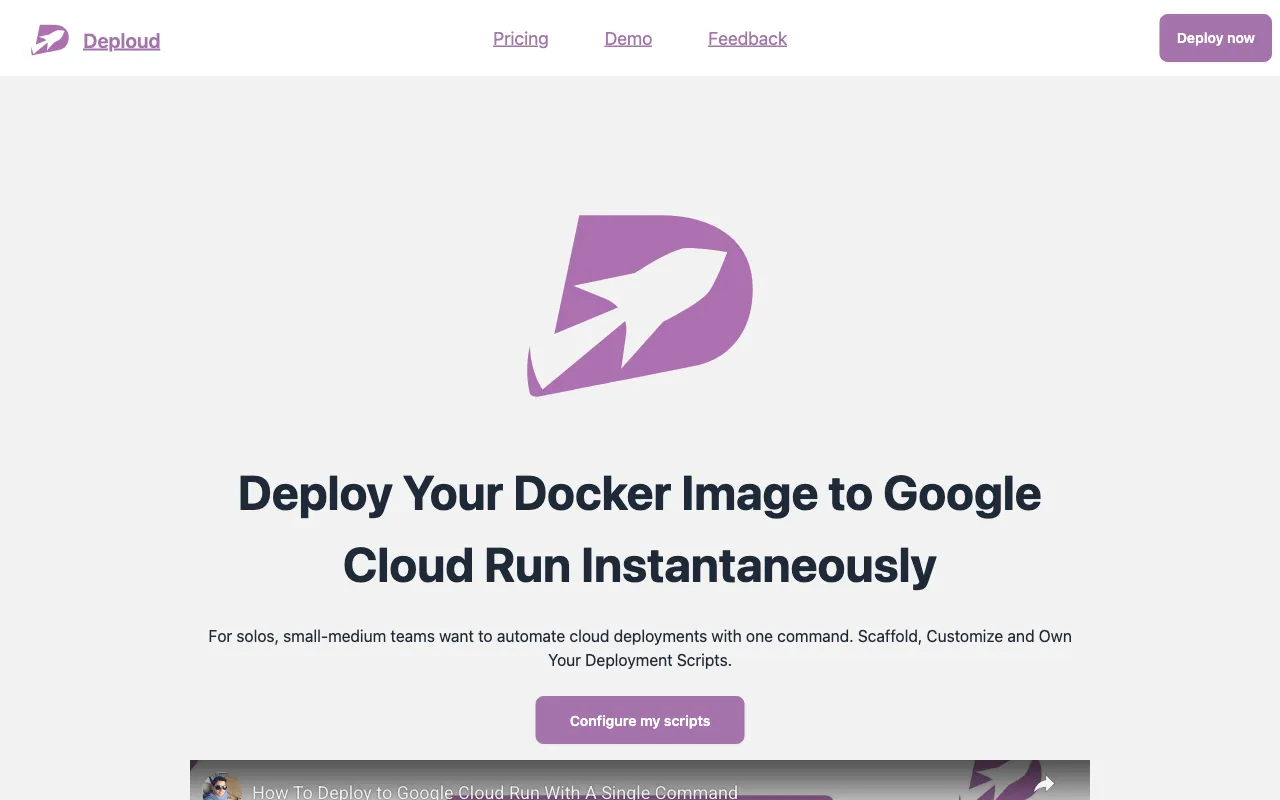Click the Deploud rocket logo in header
Viewport: 1280px width, 800px height.
click(50, 40)
